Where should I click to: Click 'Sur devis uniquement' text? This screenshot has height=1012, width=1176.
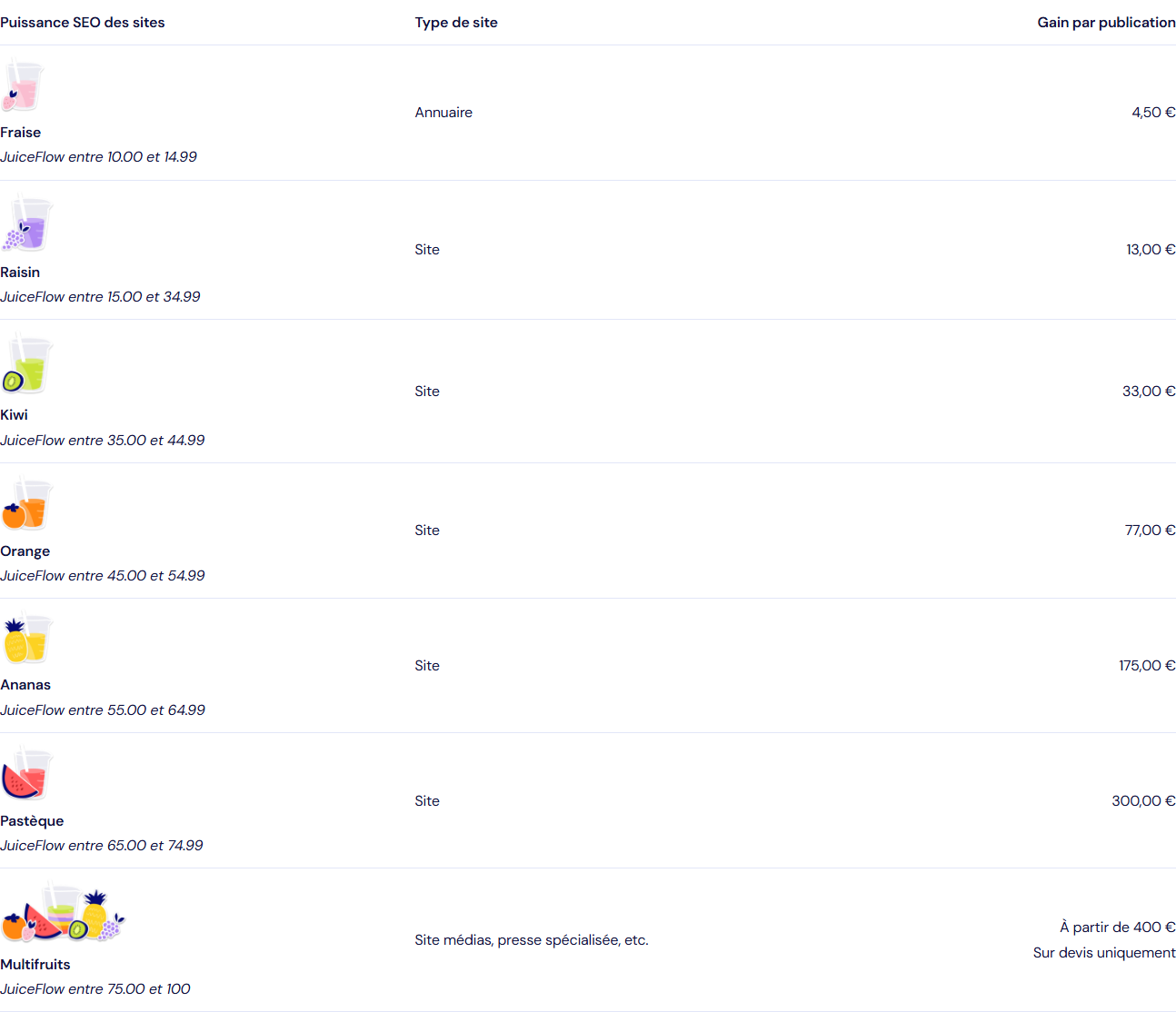(x=1104, y=953)
